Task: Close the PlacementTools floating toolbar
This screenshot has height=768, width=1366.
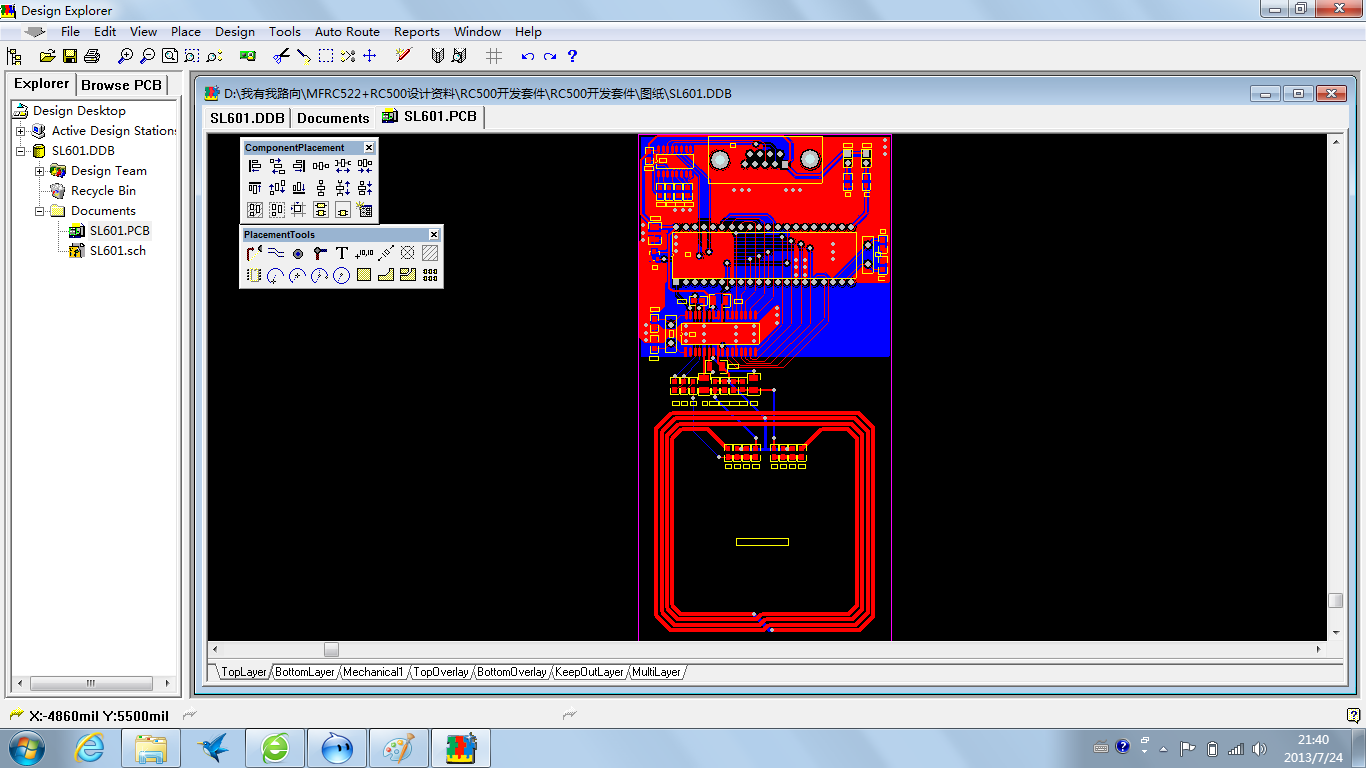Action: 434,235
